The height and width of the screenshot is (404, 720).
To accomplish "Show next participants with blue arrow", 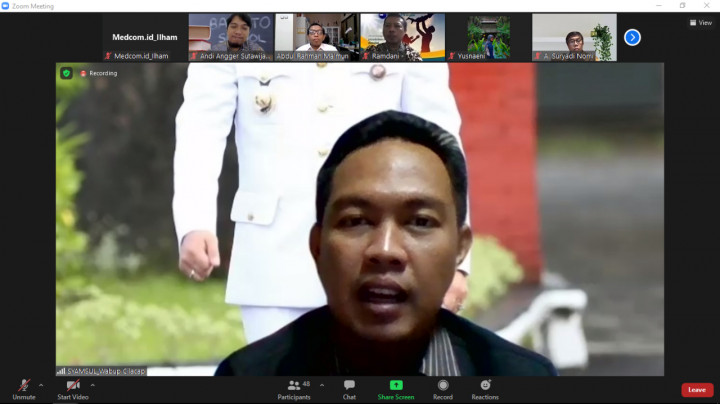I will click(632, 37).
